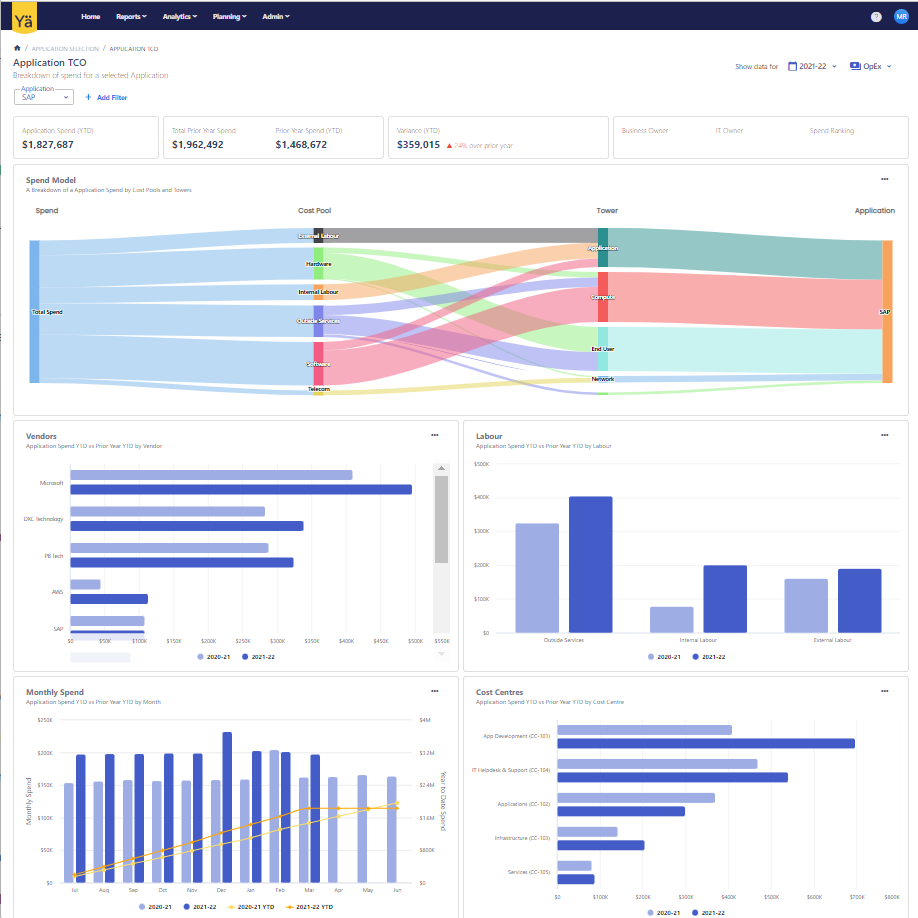This screenshot has width=918, height=918.
Task: Toggle 2021-22 series in Labour legend
Action: (708, 657)
